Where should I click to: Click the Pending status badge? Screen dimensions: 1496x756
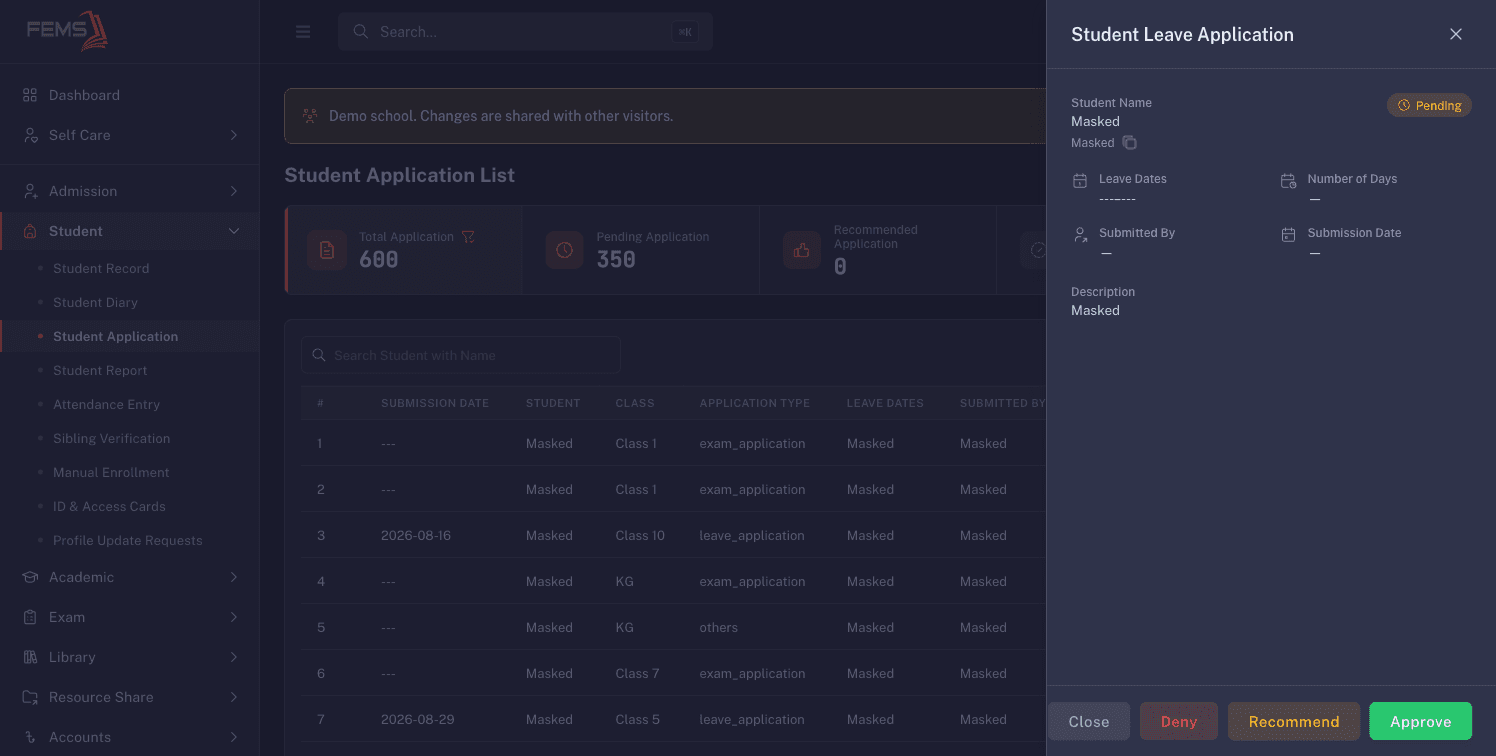tap(1429, 105)
